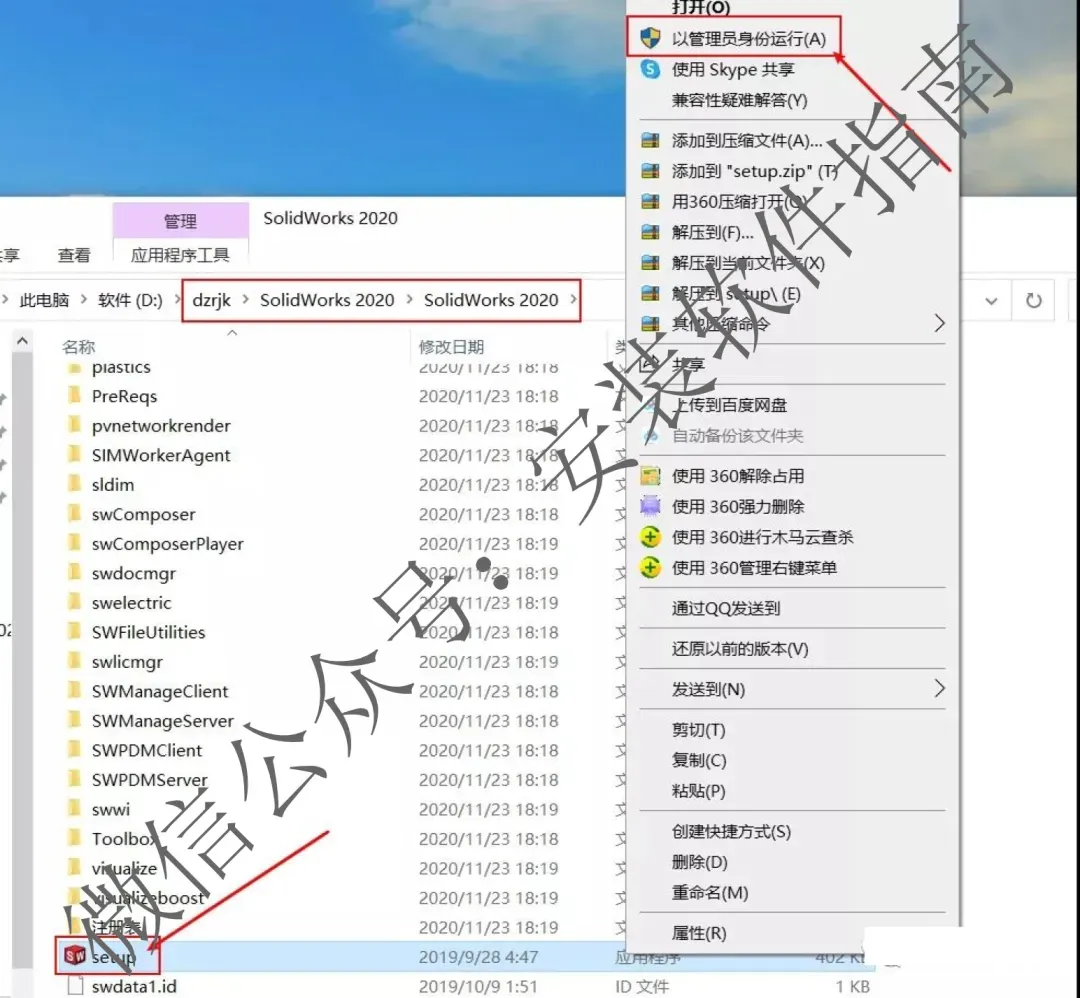
Task: Select 删除(D) menu entry
Action: (x=699, y=862)
